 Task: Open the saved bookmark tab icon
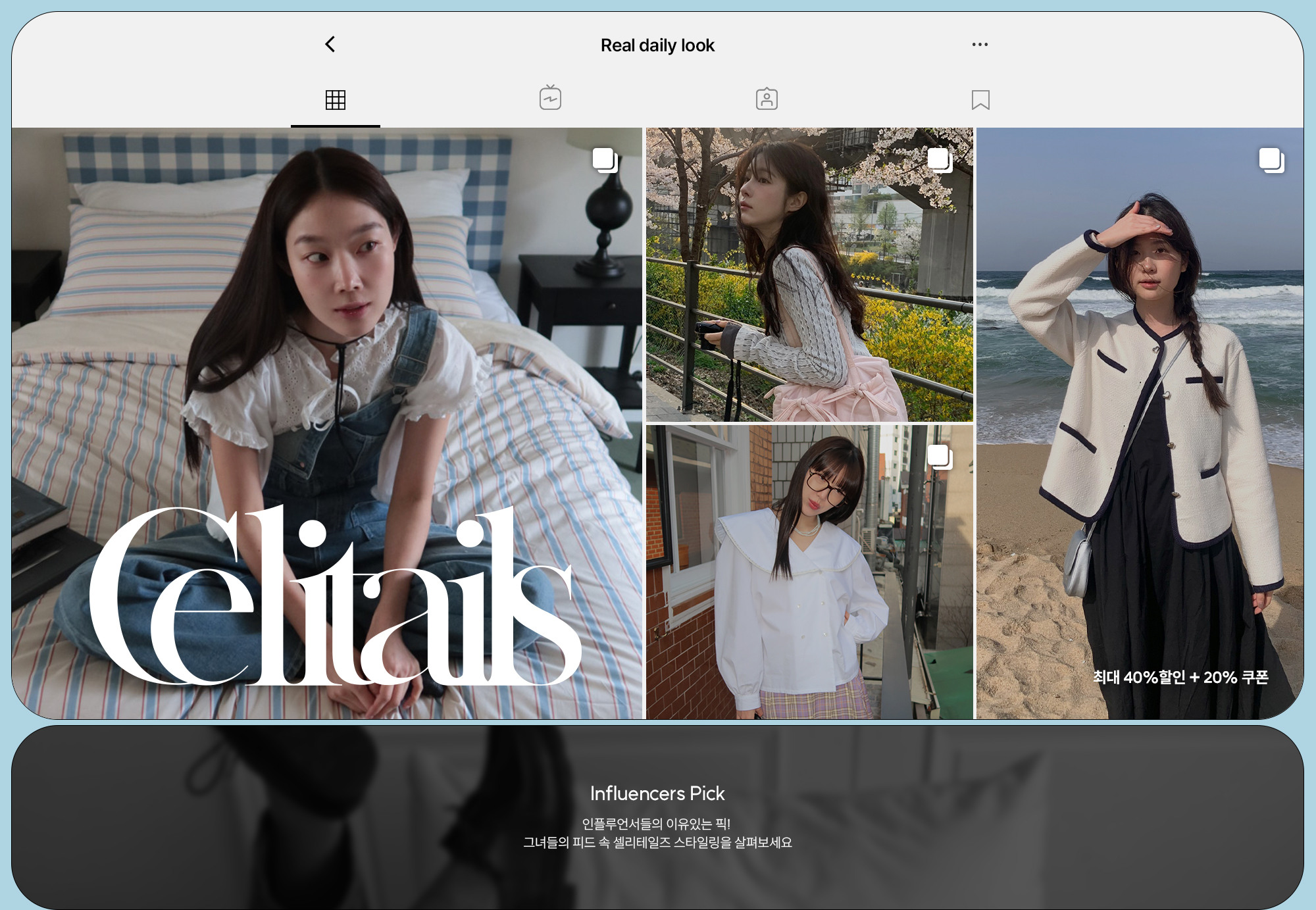point(980,100)
